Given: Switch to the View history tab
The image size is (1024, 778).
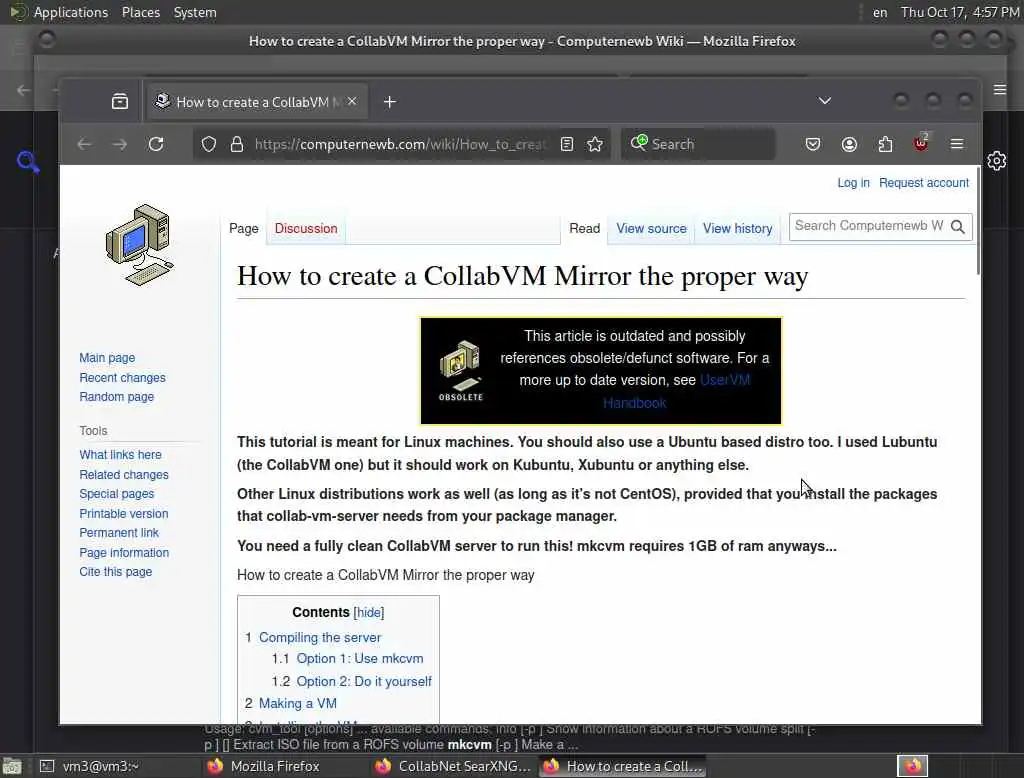Looking at the screenshot, I should pyautogui.click(x=737, y=229).
